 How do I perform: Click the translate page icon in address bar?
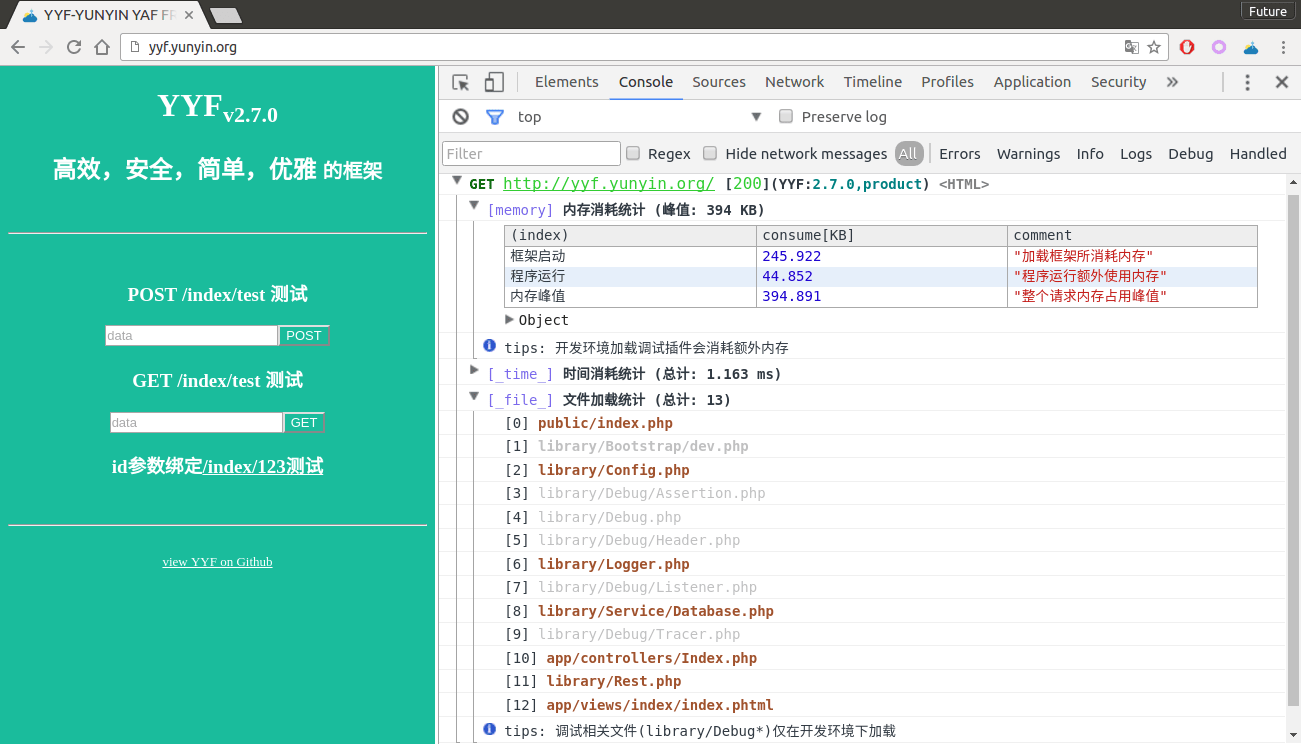tap(1131, 47)
